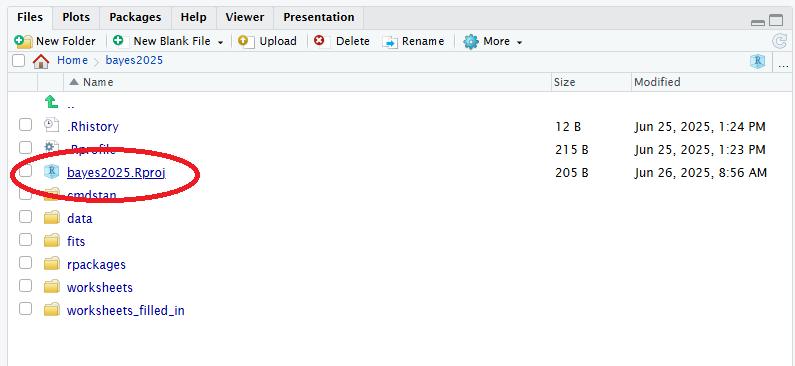Open the .Rhistory file
This screenshot has height=366, width=795.
93,126
